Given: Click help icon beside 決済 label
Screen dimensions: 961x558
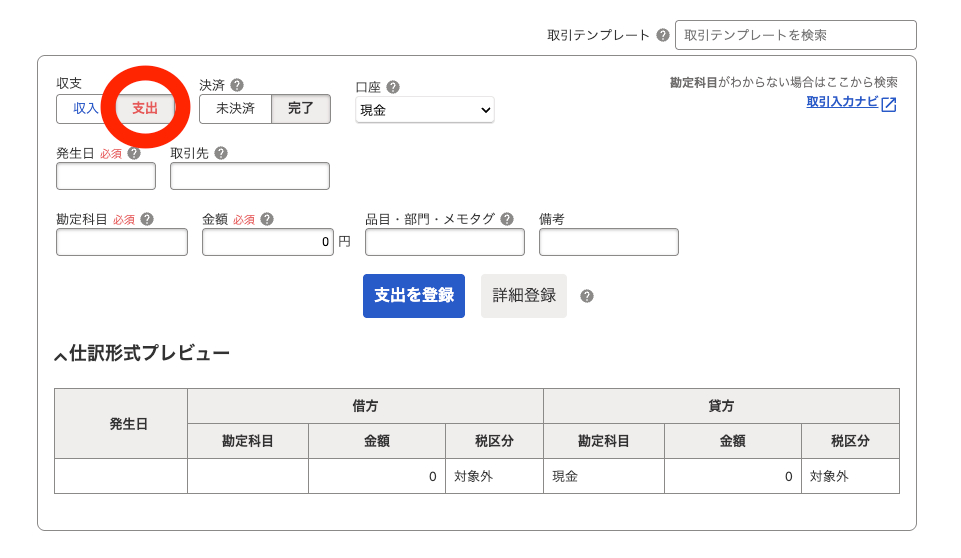Looking at the screenshot, I should 237,85.
